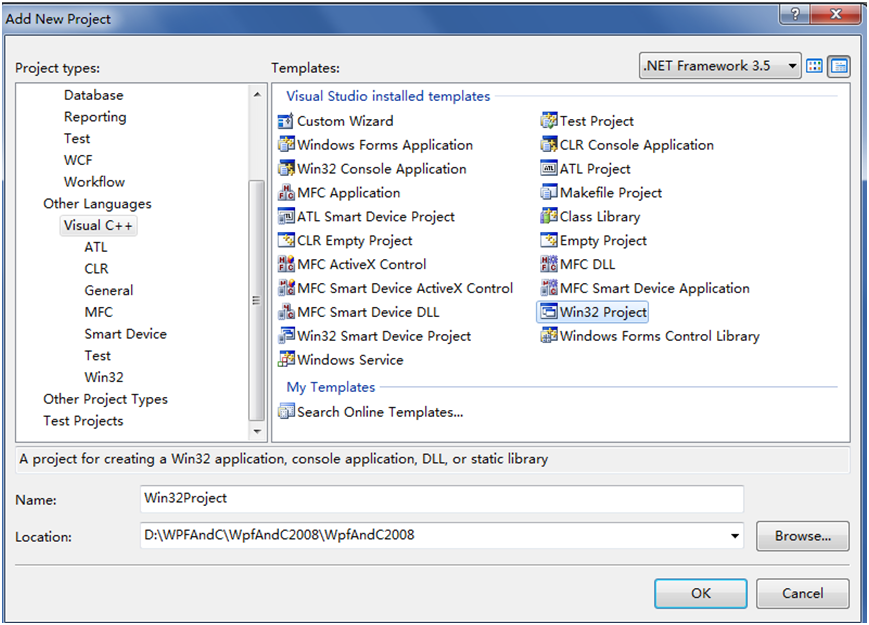Viewport: 869px width, 625px height.
Task: Select the CLR Empty Project icon
Action: 286,240
